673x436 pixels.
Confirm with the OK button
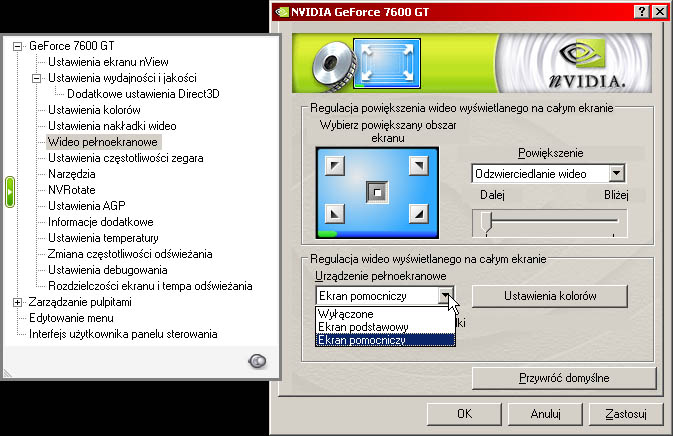click(x=464, y=414)
